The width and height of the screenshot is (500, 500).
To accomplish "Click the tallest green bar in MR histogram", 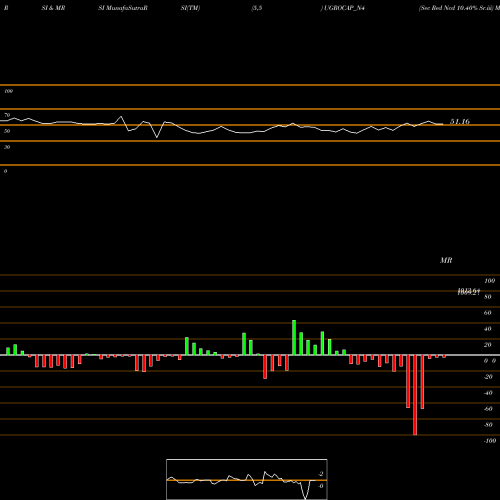I will 294,337.
